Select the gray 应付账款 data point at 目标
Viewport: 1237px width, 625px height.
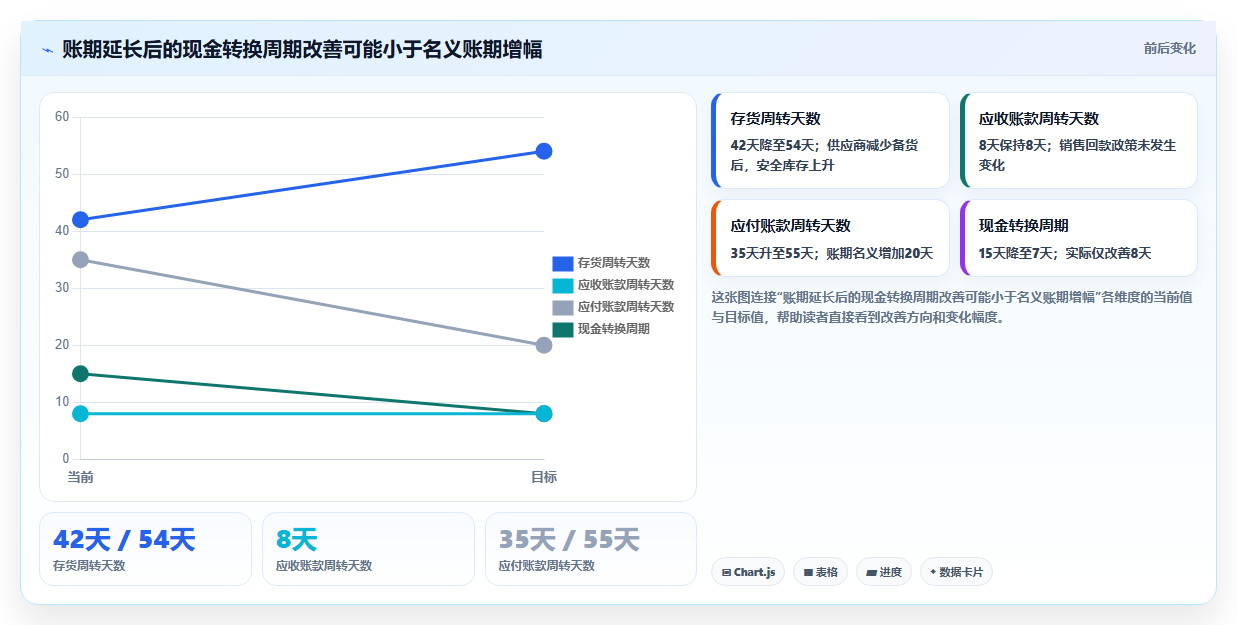click(544, 345)
